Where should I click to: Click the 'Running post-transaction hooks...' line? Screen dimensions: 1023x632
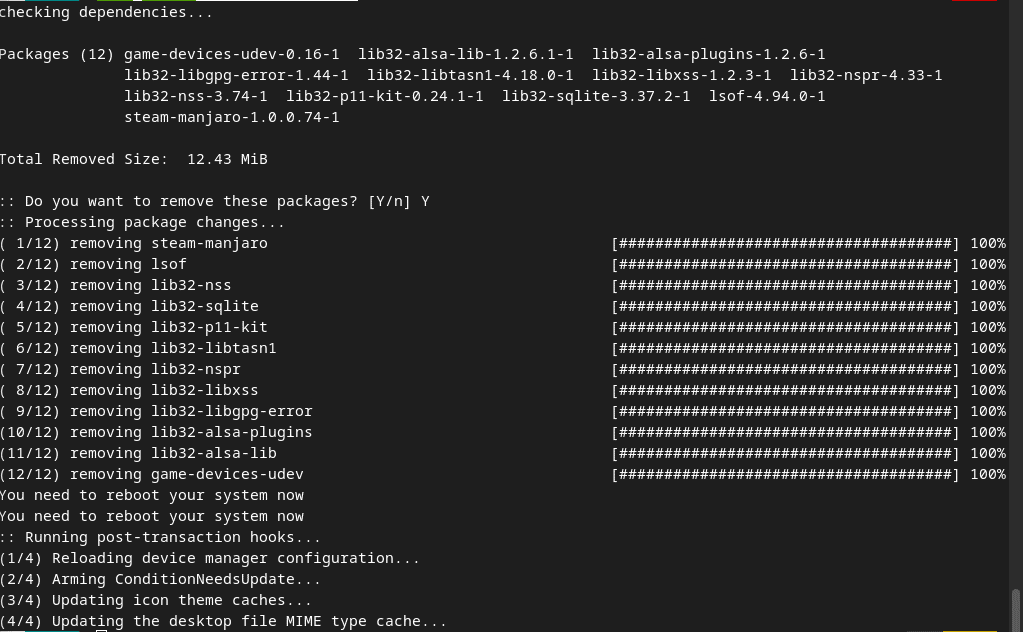coord(160,537)
